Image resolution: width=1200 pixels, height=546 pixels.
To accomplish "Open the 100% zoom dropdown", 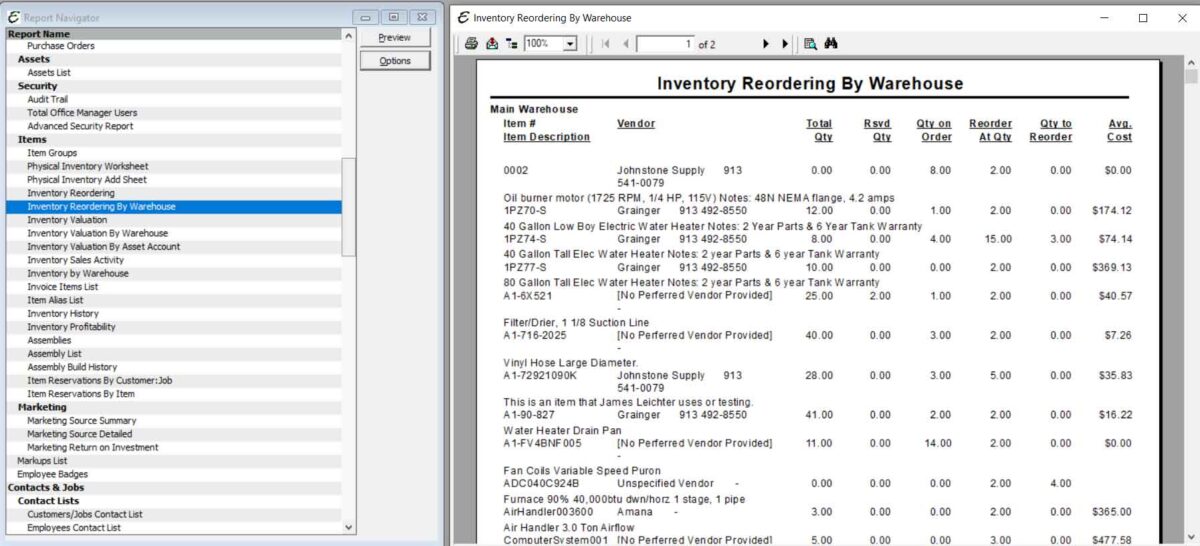I will coord(570,44).
